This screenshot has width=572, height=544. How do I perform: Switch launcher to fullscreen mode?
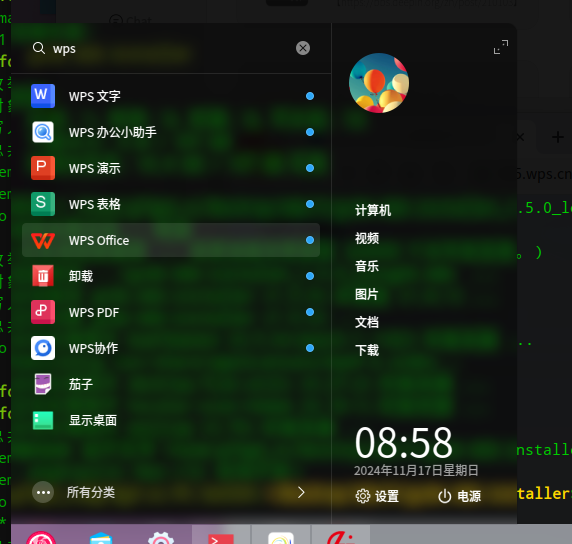coord(500,47)
